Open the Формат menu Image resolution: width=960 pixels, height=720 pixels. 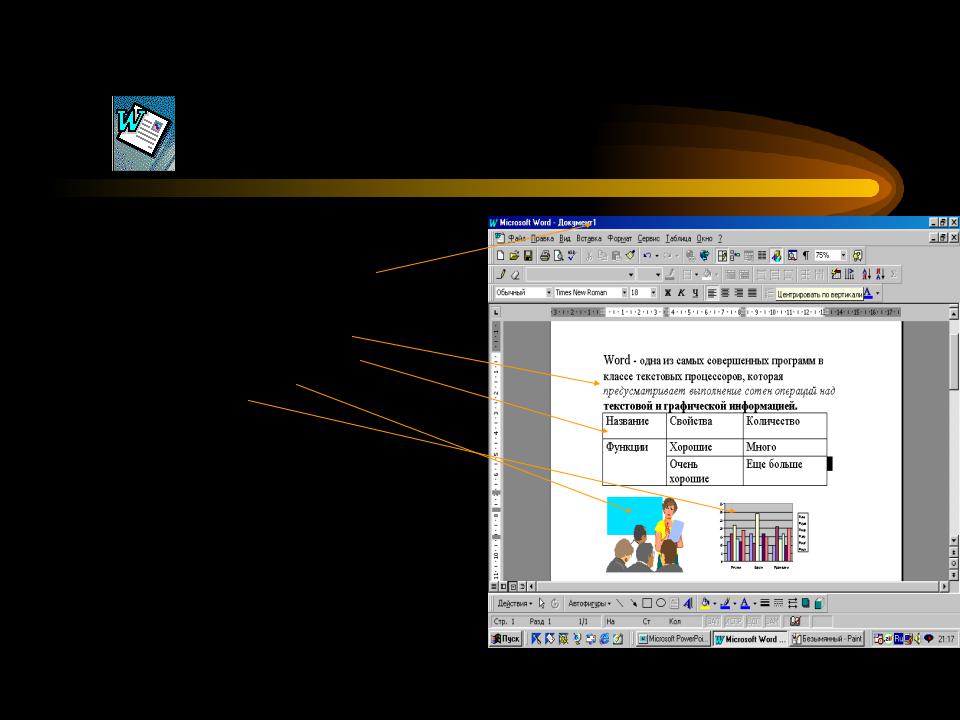click(x=620, y=238)
